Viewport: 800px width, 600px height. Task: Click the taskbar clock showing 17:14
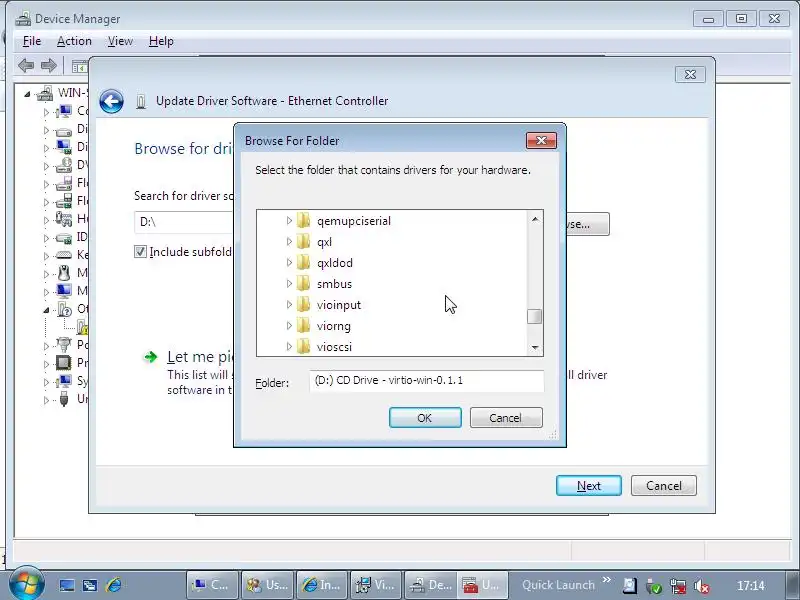[750, 586]
